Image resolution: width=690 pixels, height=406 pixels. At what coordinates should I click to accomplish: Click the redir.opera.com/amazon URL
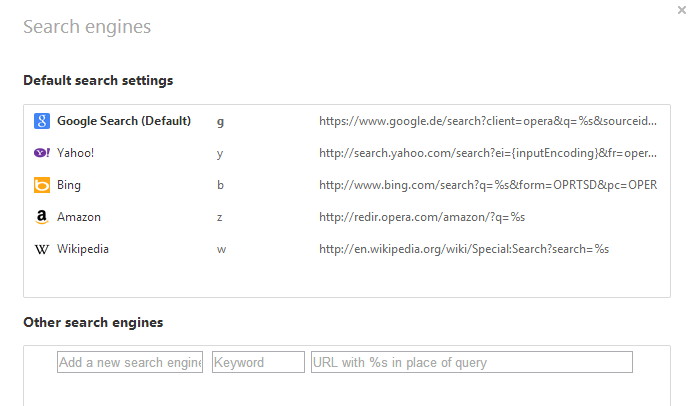[422, 217]
